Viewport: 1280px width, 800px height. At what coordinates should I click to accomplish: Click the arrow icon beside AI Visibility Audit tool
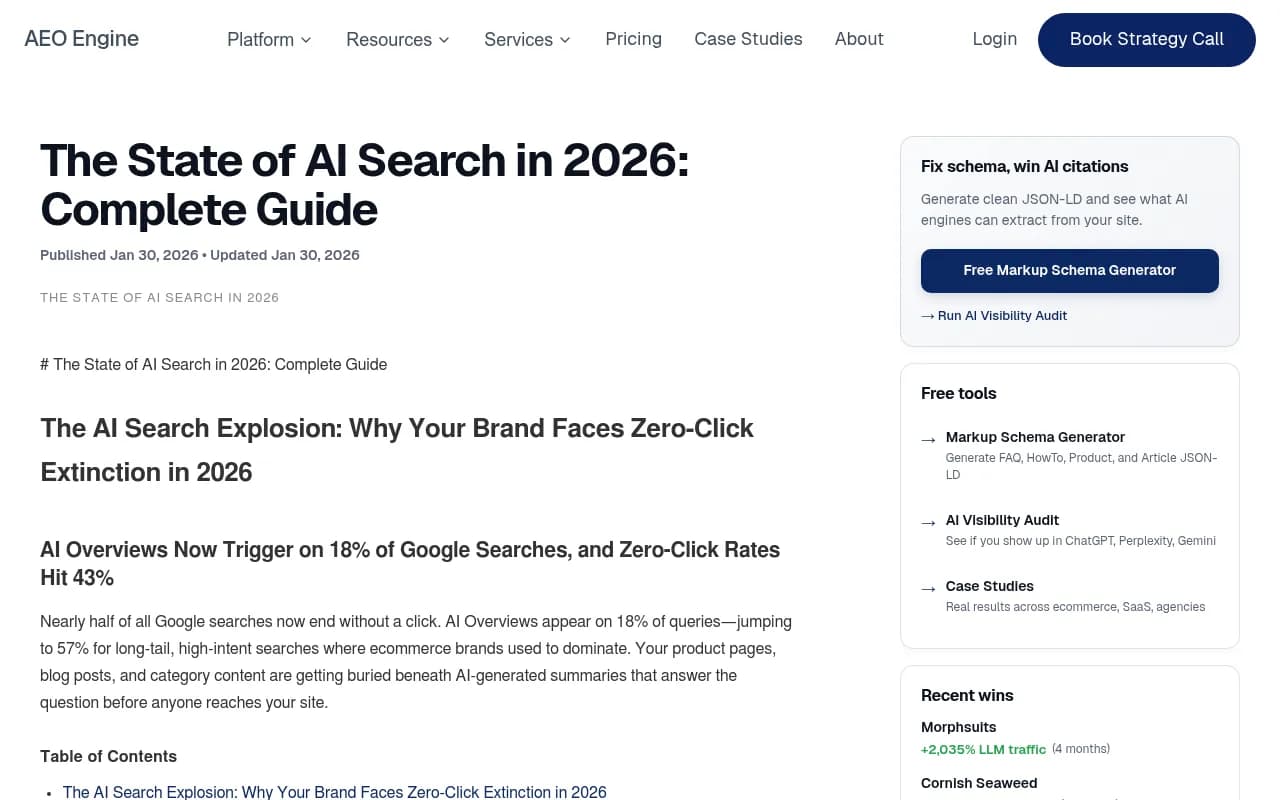[929, 521]
